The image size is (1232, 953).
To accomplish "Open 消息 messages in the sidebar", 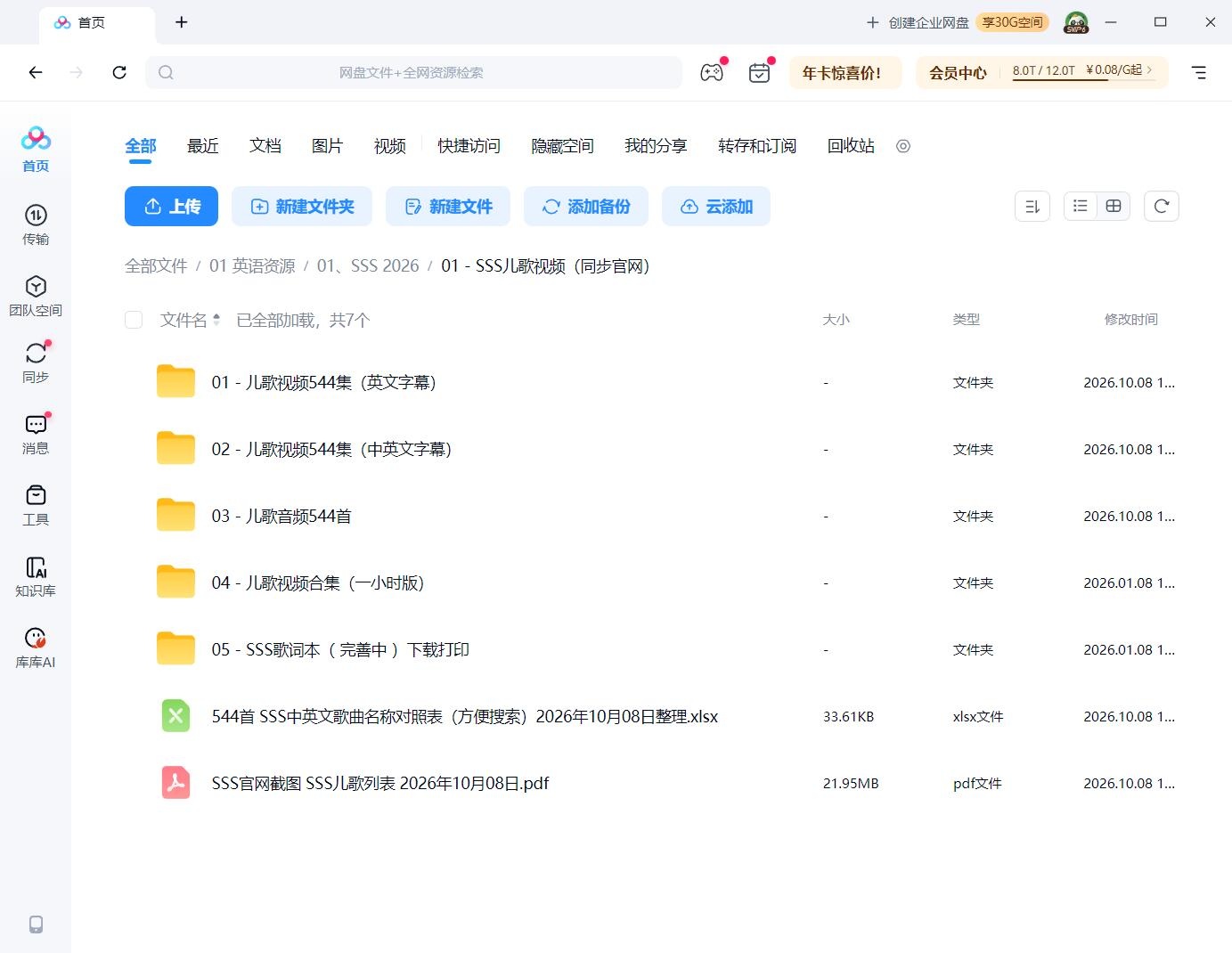I will click(36, 434).
